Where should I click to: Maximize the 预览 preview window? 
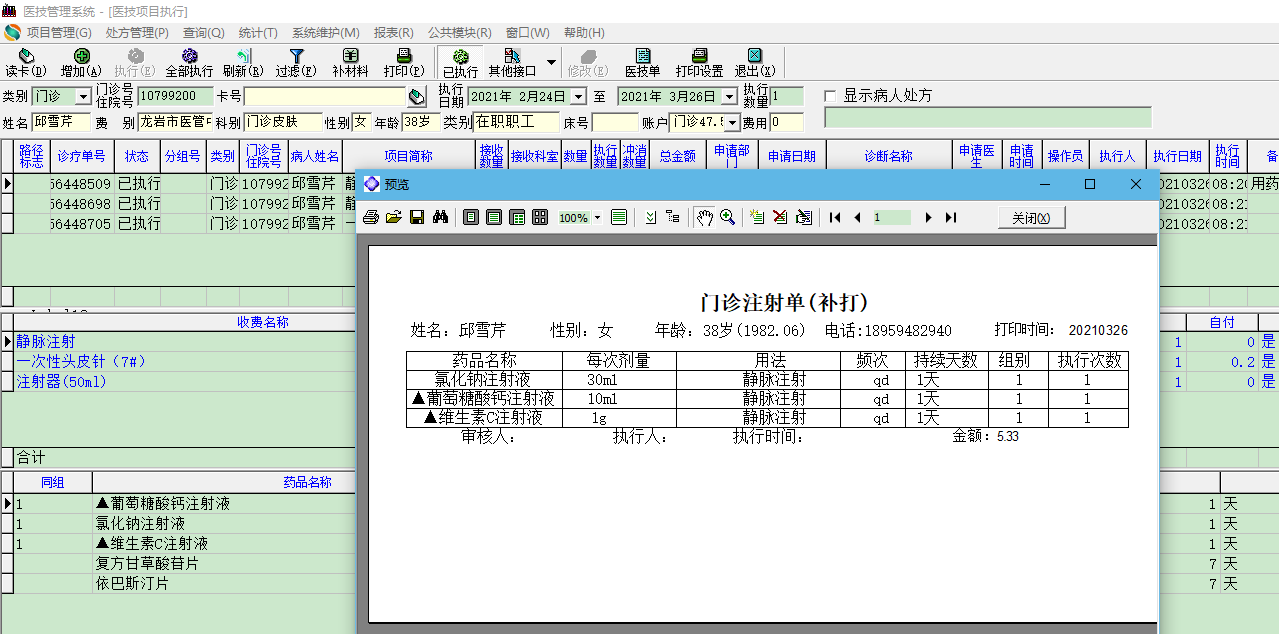pyautogui.click(x=1090, y=184)
